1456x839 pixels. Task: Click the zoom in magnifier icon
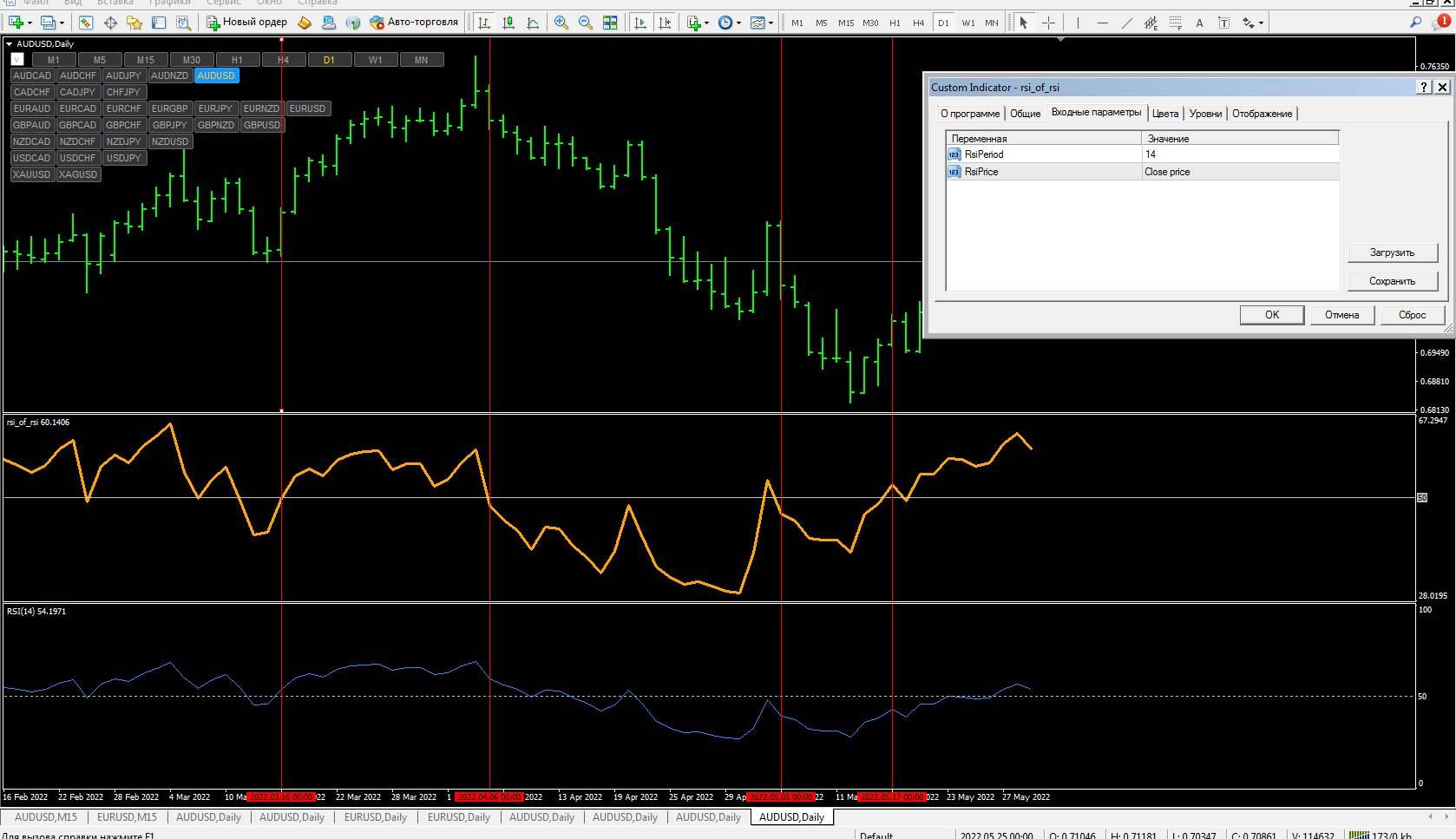[561, 23]
